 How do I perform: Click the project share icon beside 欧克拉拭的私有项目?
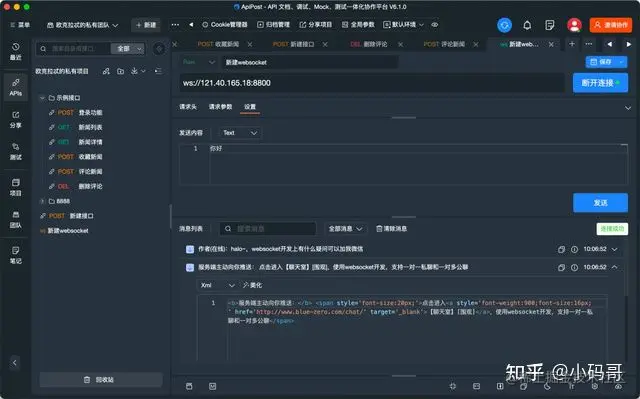click(x=106, y=71)
